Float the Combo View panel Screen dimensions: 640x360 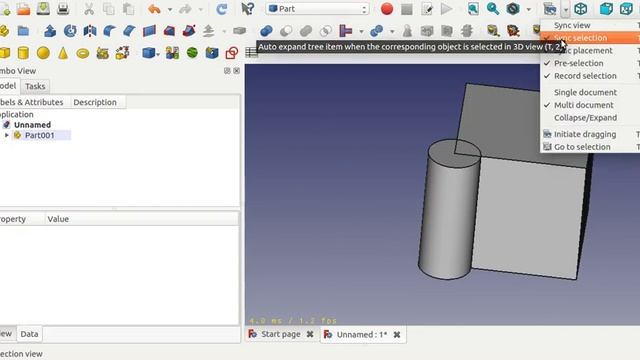[x=227, y=71]
